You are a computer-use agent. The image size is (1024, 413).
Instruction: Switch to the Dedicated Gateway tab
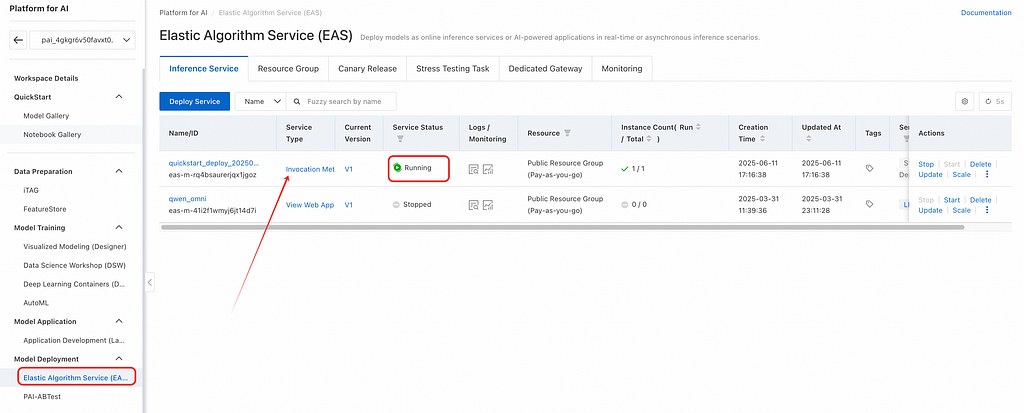[x=545, y=69]
